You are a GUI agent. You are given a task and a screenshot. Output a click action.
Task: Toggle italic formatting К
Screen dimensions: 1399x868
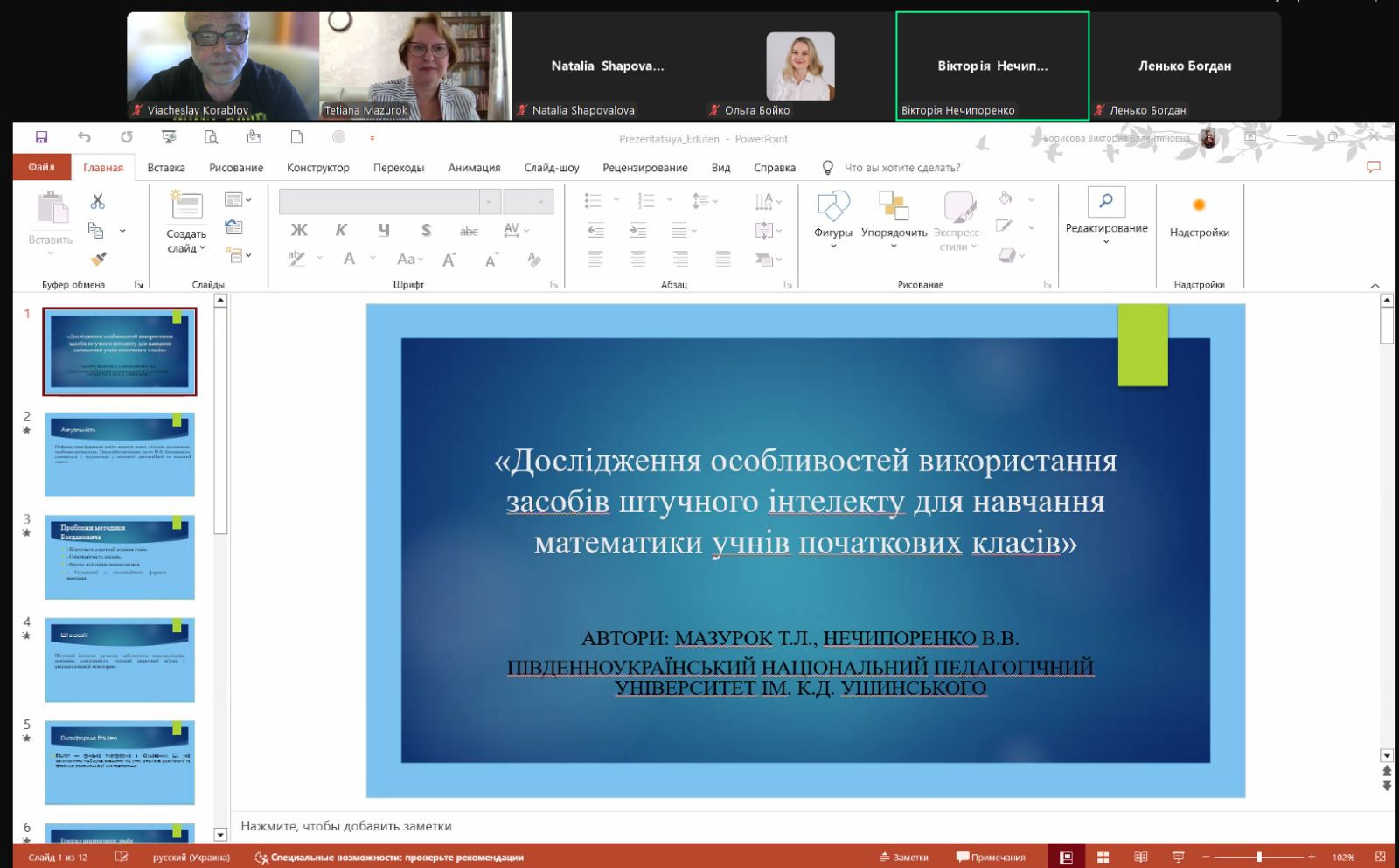pos(341,230)
